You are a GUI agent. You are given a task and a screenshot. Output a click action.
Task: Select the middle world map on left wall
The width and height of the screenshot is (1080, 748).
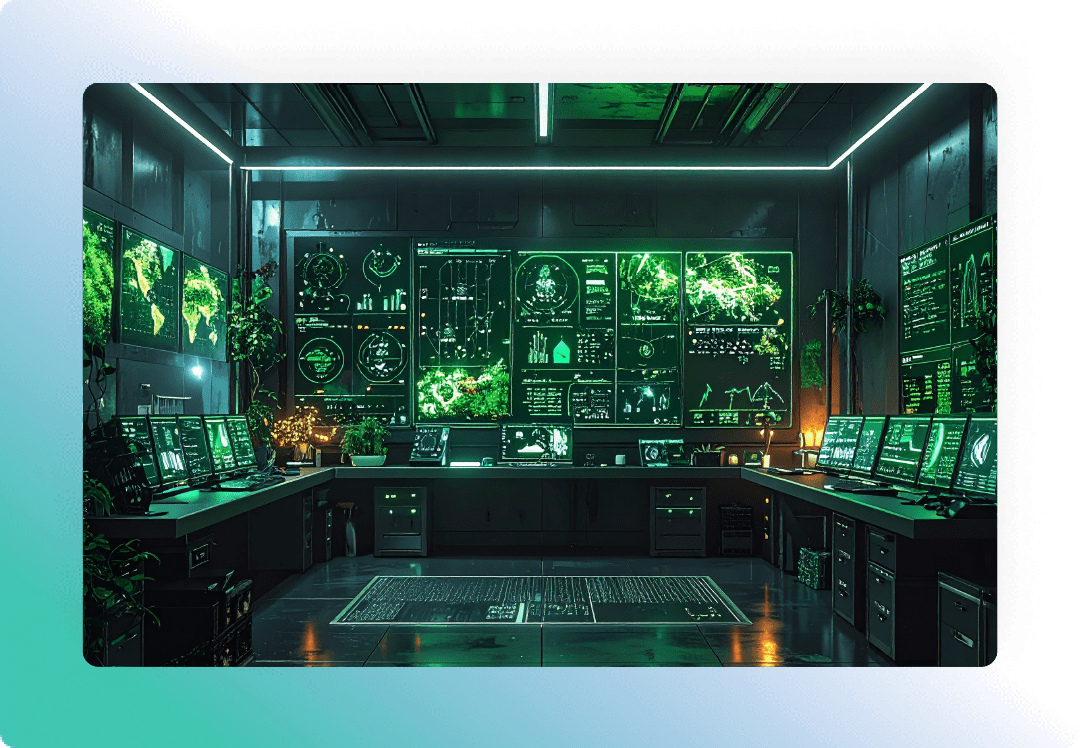[150, 287]
